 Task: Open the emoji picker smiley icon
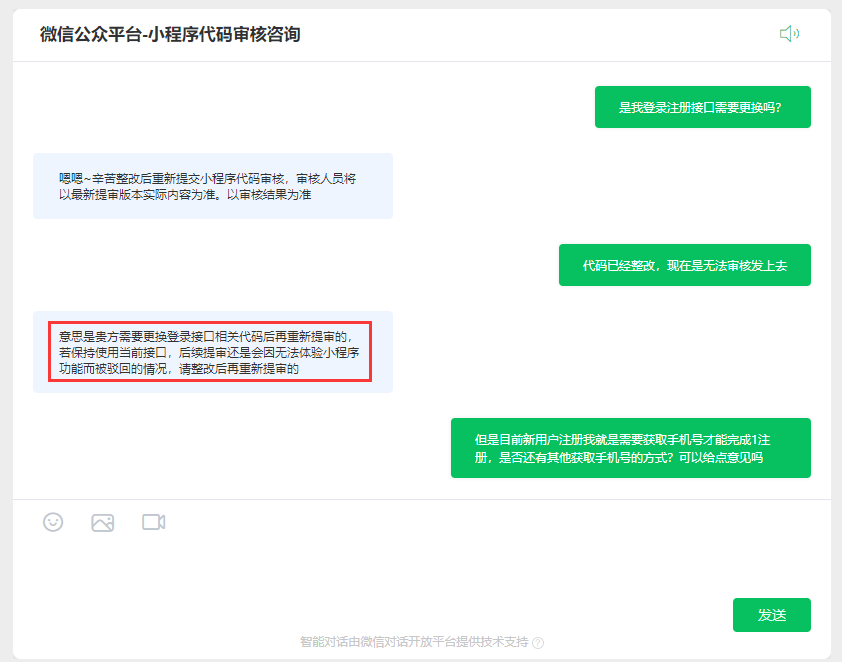pos(53,522)
